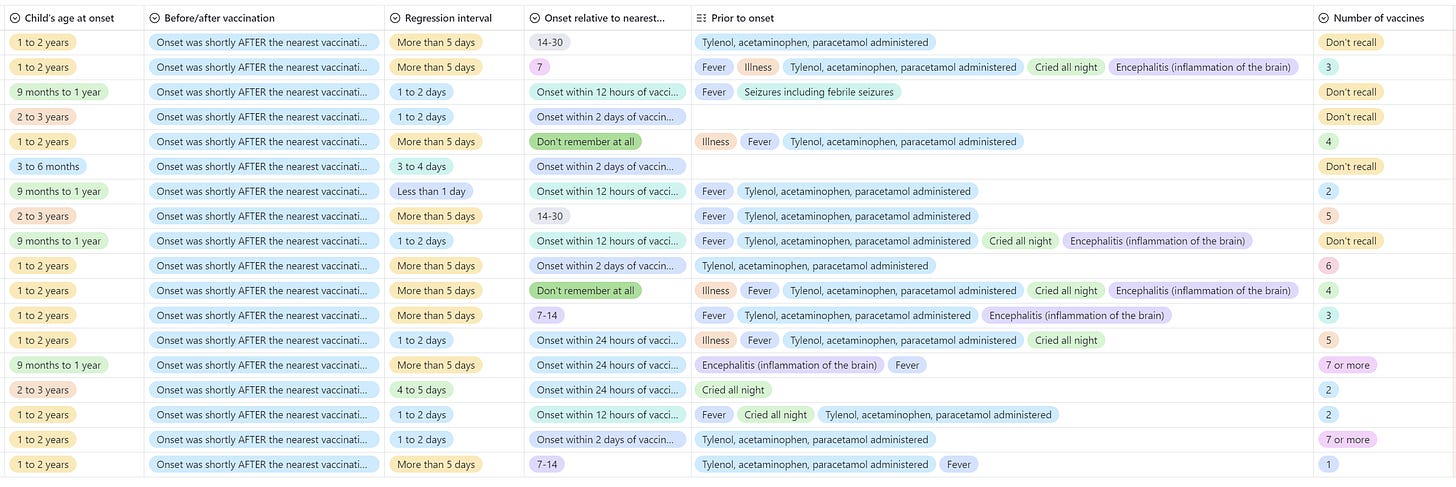The width and height of the screenshot is (1456, 487).
Task: Click the Seizures including febrile seizures tag
Action: (819, 92)
